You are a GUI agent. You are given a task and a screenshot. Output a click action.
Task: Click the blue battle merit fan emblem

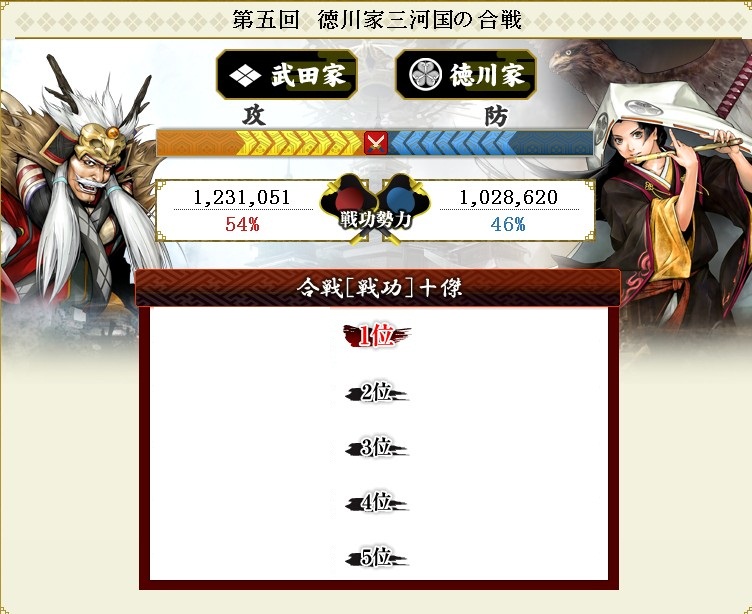[403, 199]
